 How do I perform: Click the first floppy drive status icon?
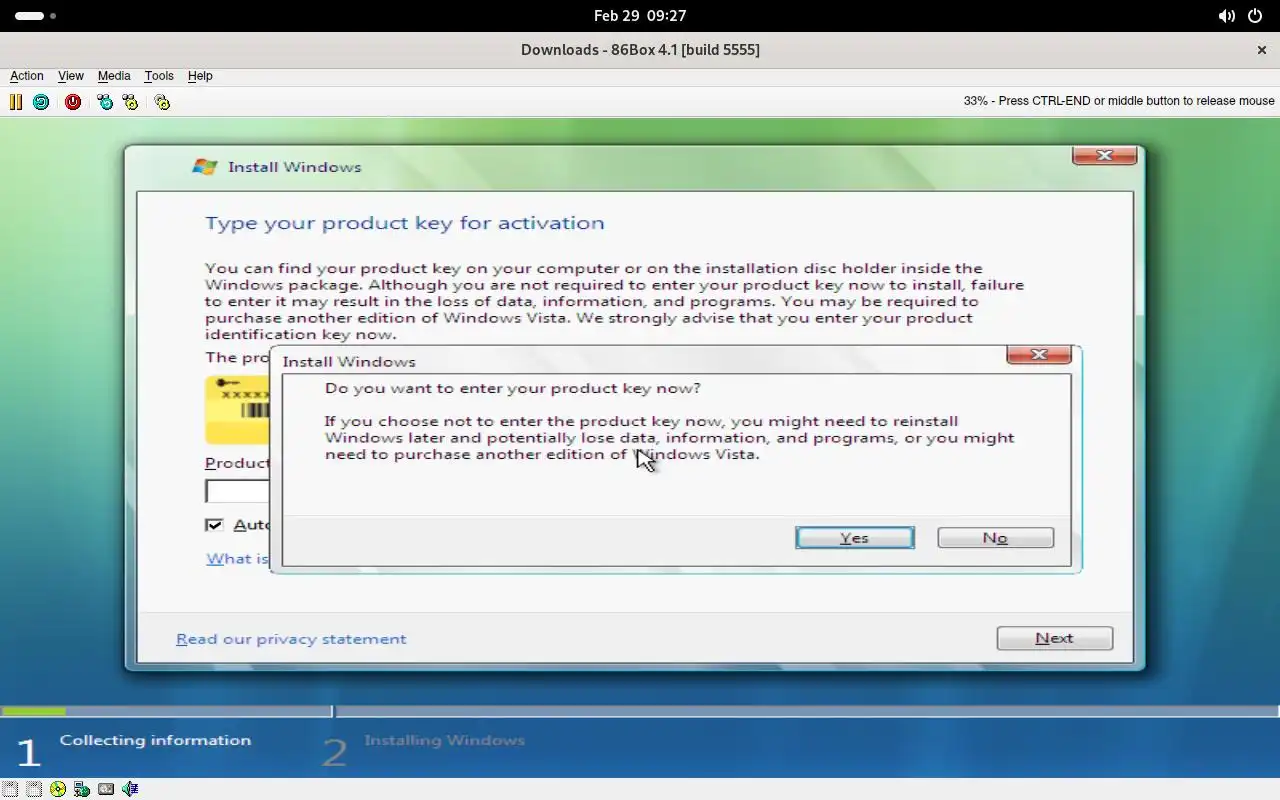pyautogui.click(x=10, y=789)
